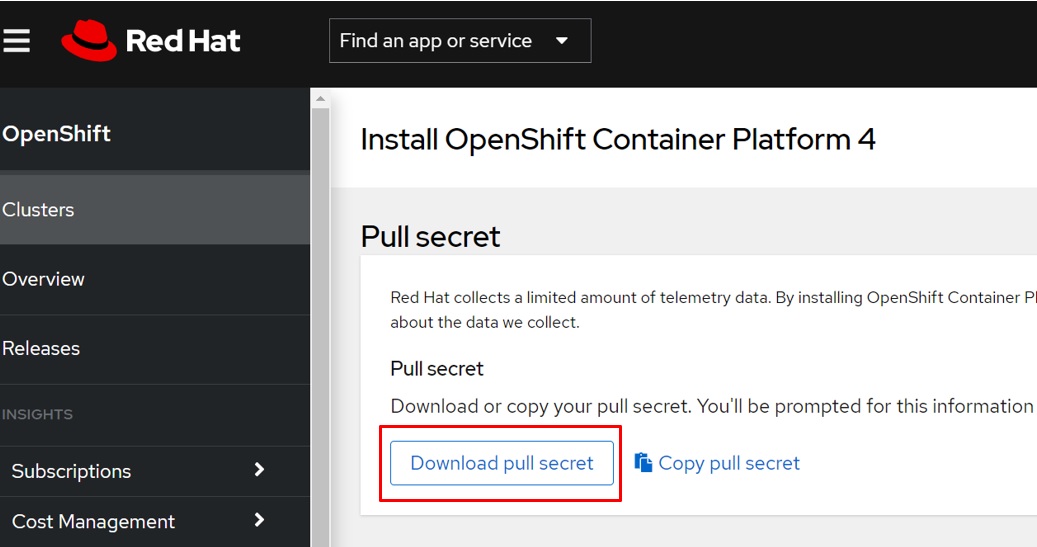Click the OpenShift sidebar heading
Image resolution: width=1037 pixels, height=547 pixels.
click(x=57, y=134)
